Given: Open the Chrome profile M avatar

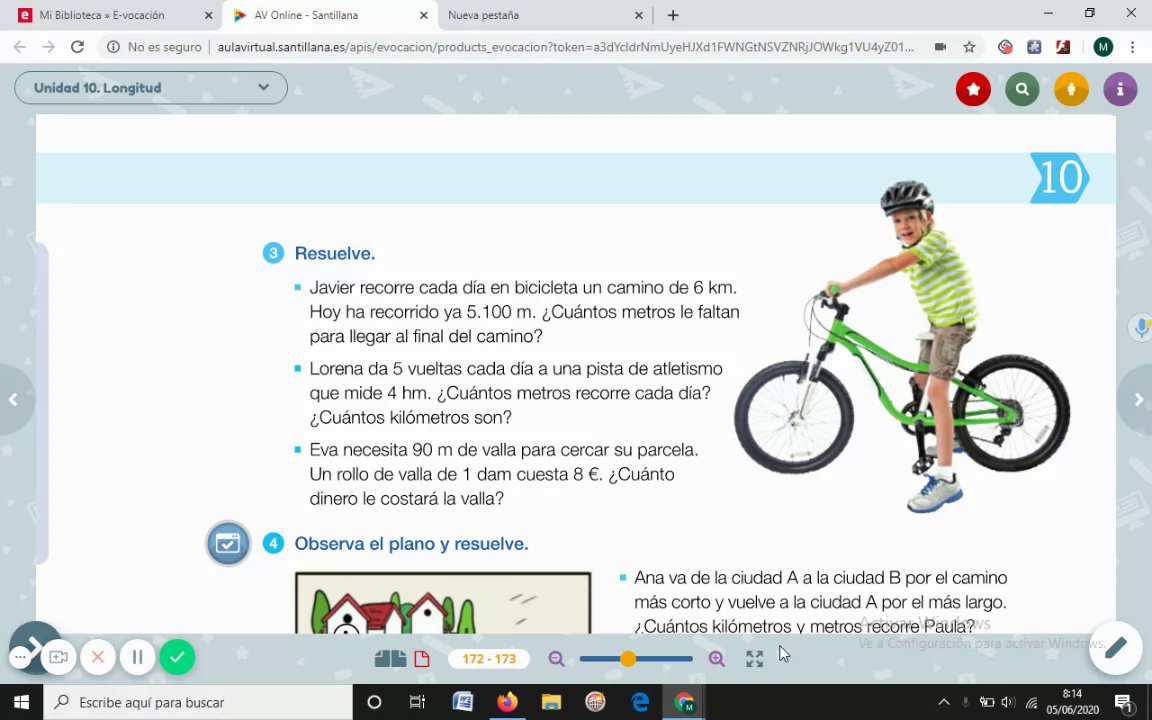Looking at the screenshot, I should [x=1103, y=47].
